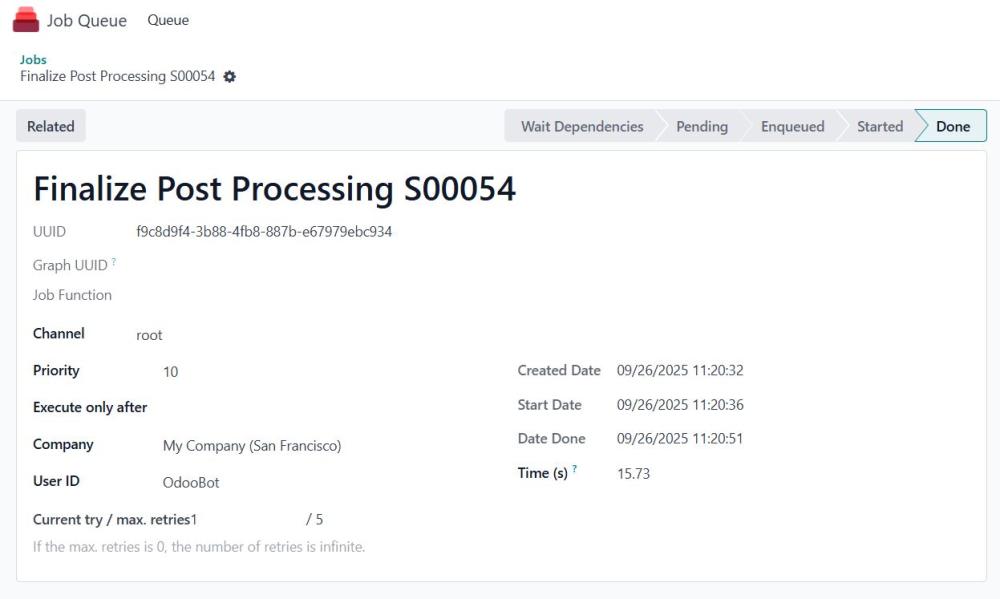Image resolution: width=1000 pixels, height=599 pixels.
Task: Click the Job Queue app logo icon
Action: [x=26, y=20]
